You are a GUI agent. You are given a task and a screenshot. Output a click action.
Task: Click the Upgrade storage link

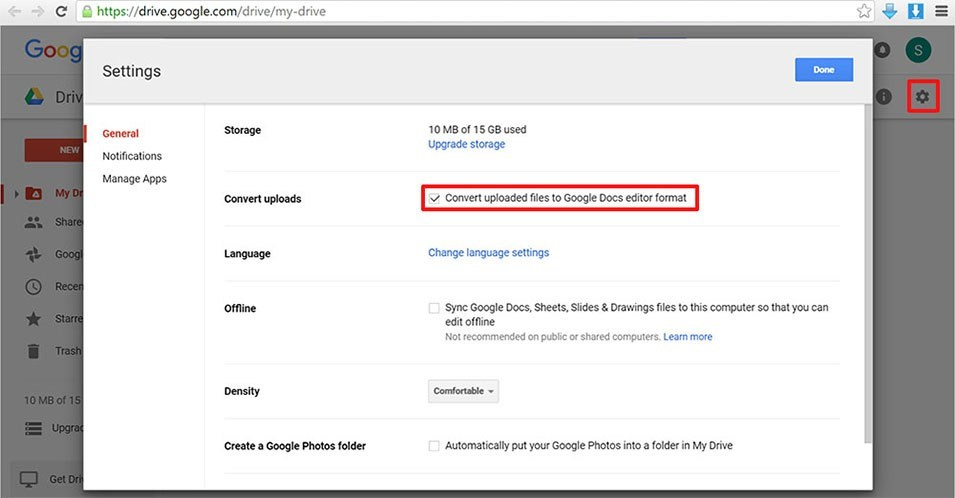[466, 144]
